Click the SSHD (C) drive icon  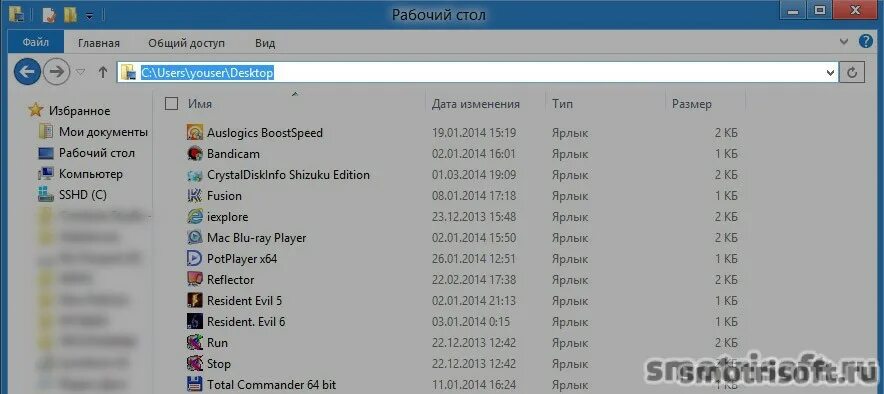pos(46,194)
